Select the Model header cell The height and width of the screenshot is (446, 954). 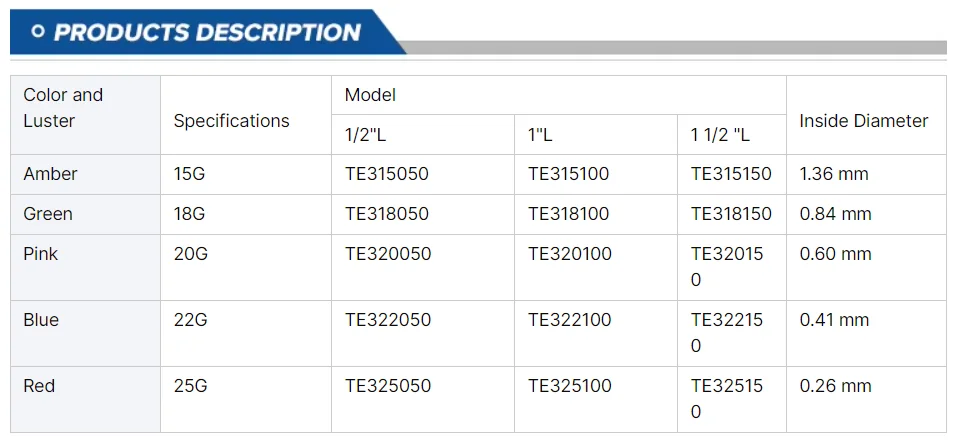point(370,95)
